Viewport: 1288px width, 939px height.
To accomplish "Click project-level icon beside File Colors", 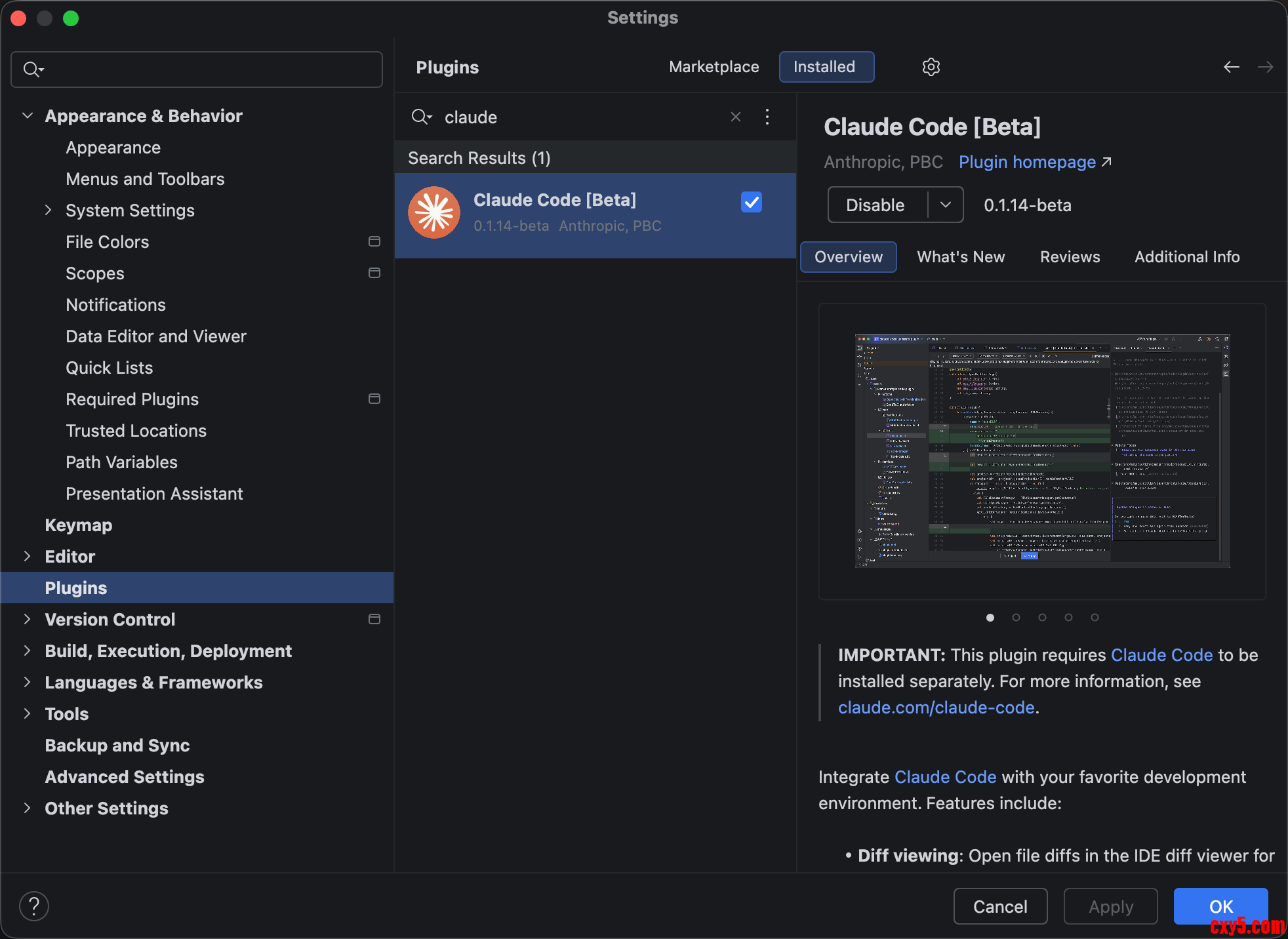I will [374, 241].
